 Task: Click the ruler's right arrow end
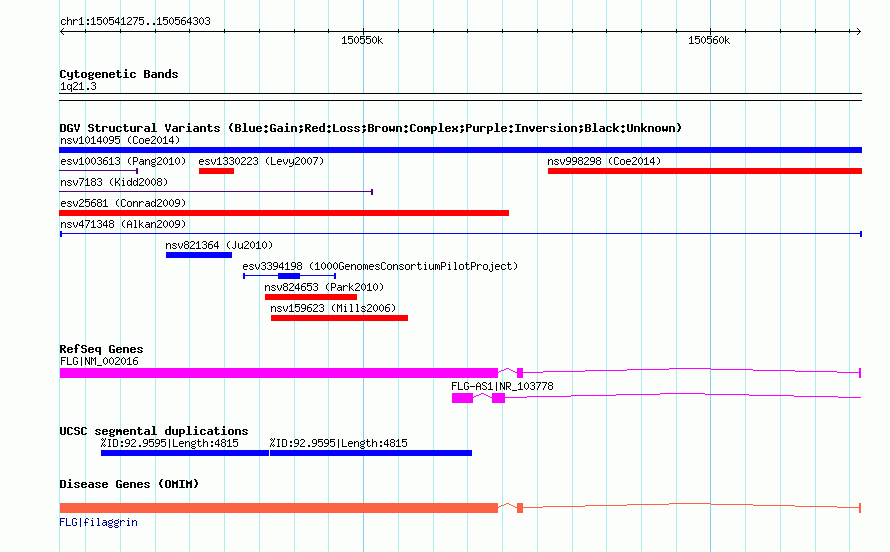pos(859,32)
